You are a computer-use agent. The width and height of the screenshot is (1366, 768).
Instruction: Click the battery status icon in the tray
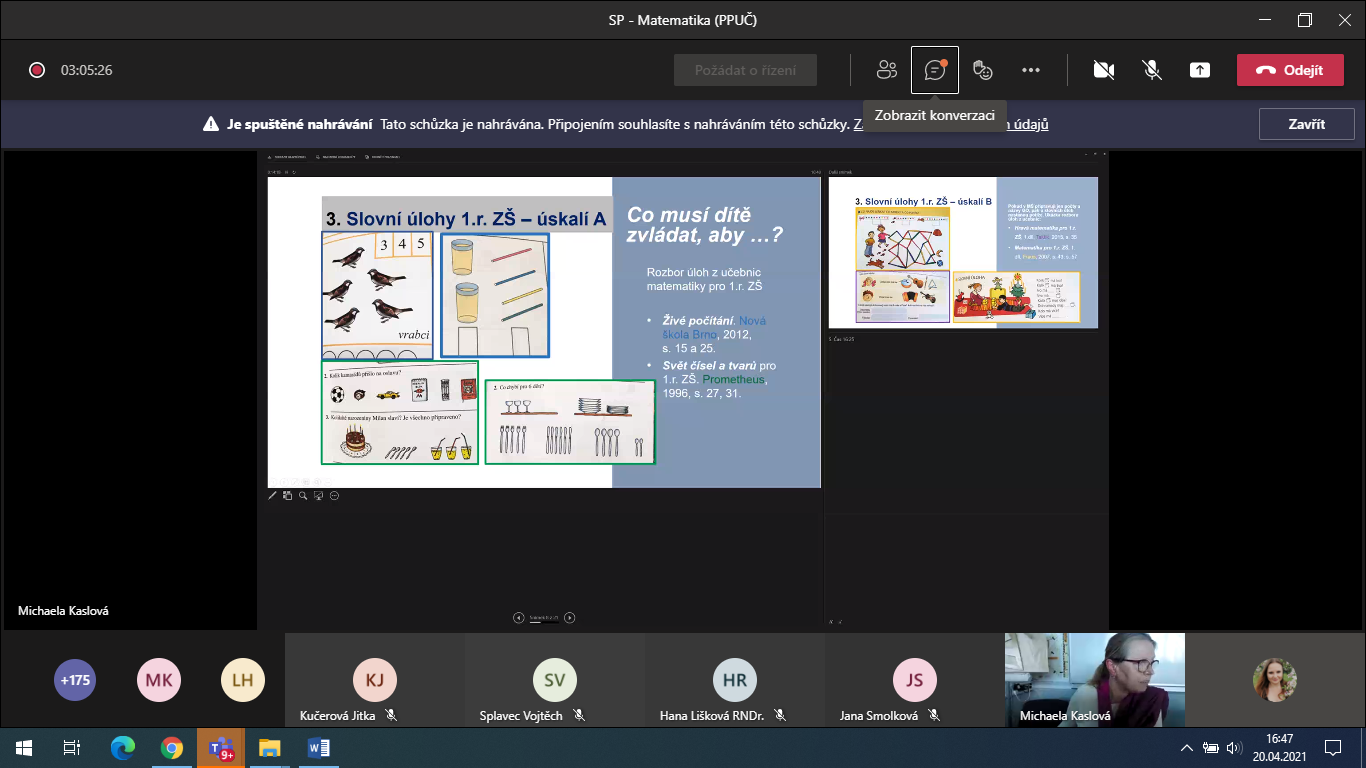[x=1211, y=747]
